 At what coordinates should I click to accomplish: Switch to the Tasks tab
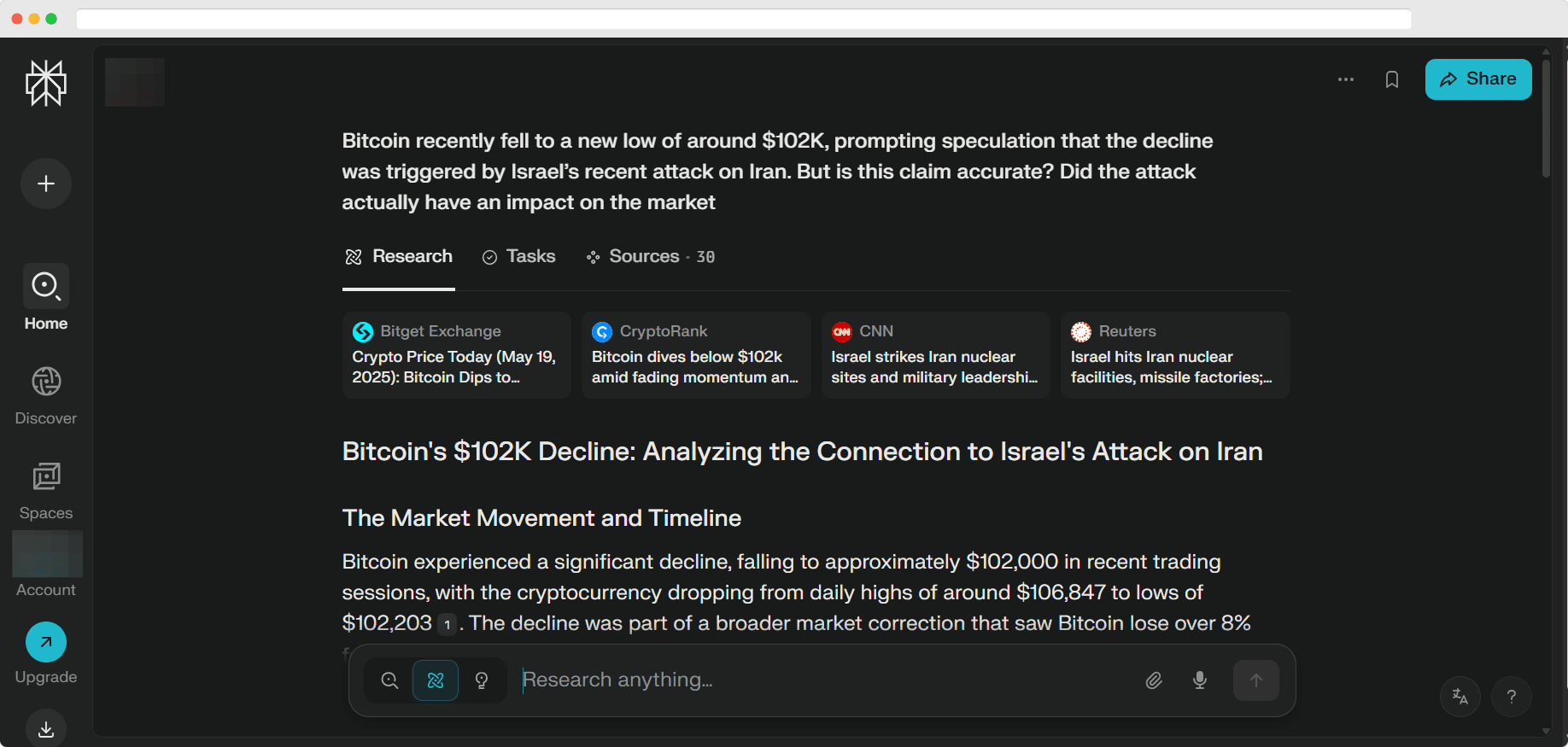coord(519,257)
